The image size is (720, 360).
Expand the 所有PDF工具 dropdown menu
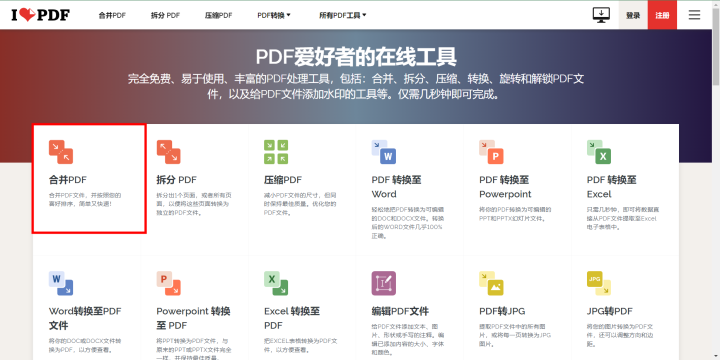[x=343, y=15]
